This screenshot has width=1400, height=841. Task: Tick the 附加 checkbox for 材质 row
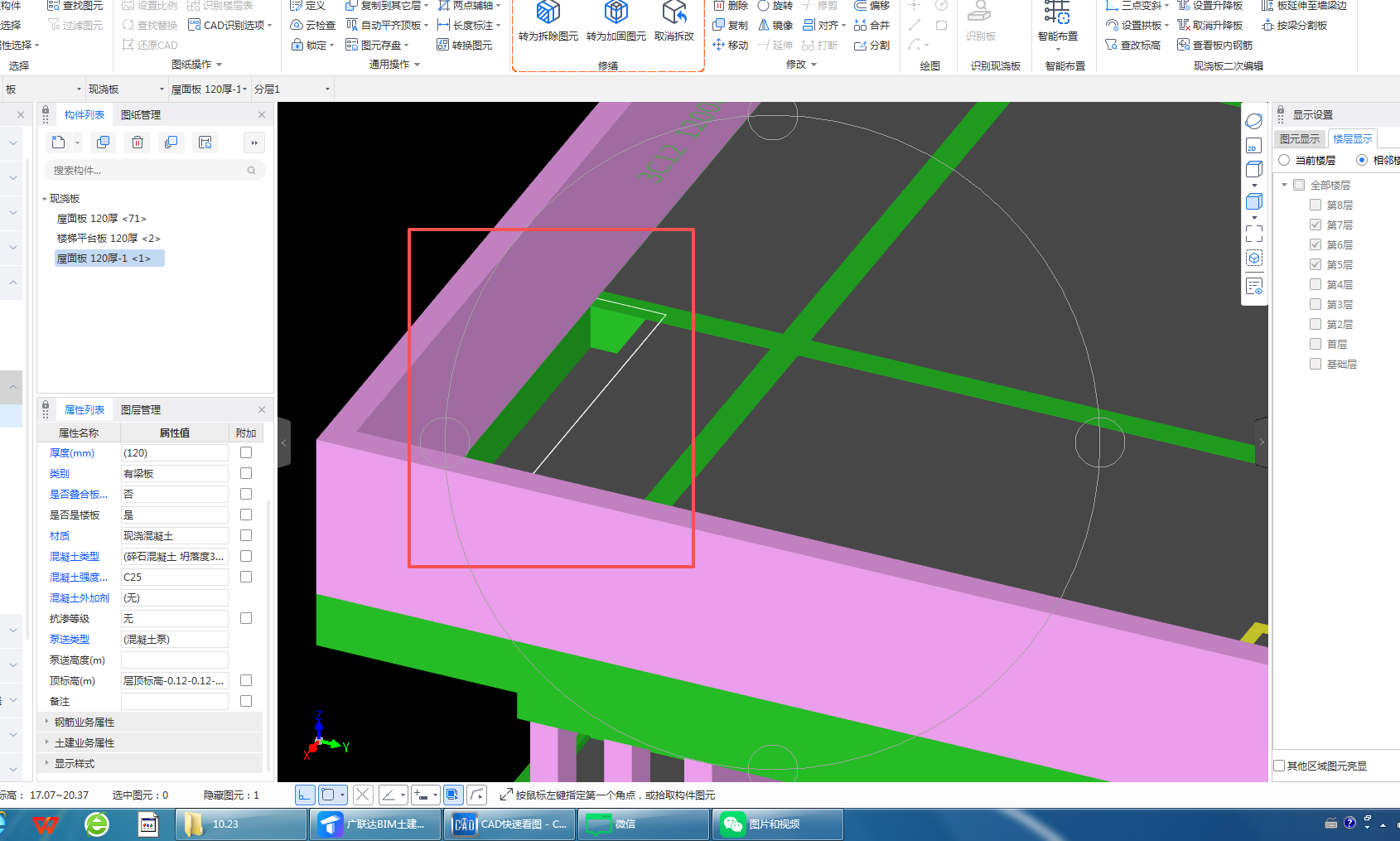(x=246, y=535)
